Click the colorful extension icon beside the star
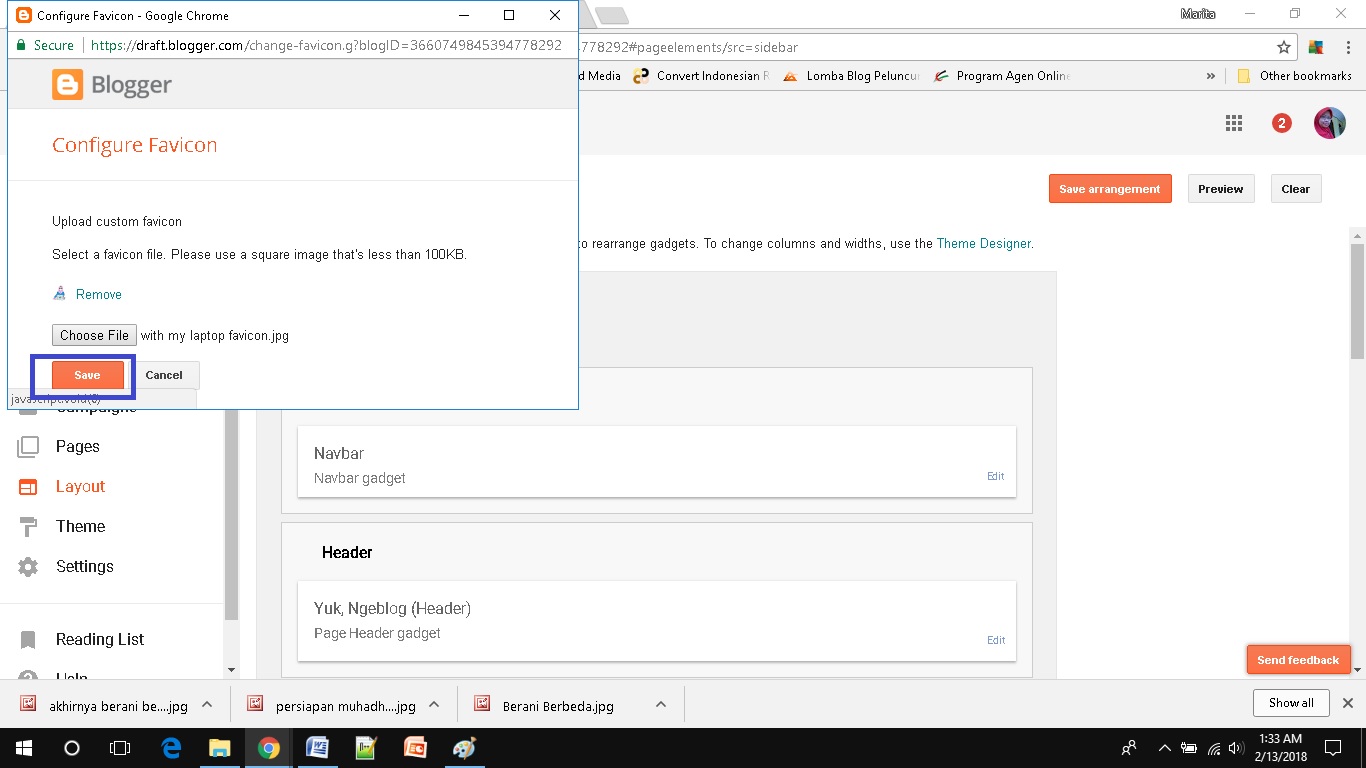Screen dimensions: 1366x768 click(x=1315, y=47)
